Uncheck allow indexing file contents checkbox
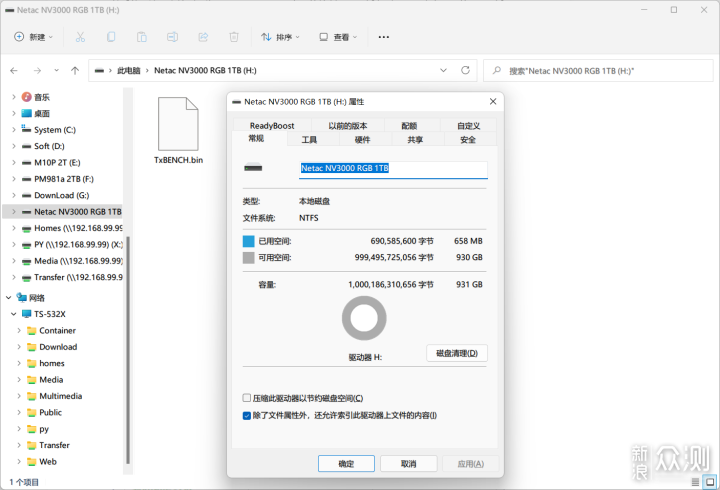The height and width of the screenshot is (490, 720). coord(247,416)
